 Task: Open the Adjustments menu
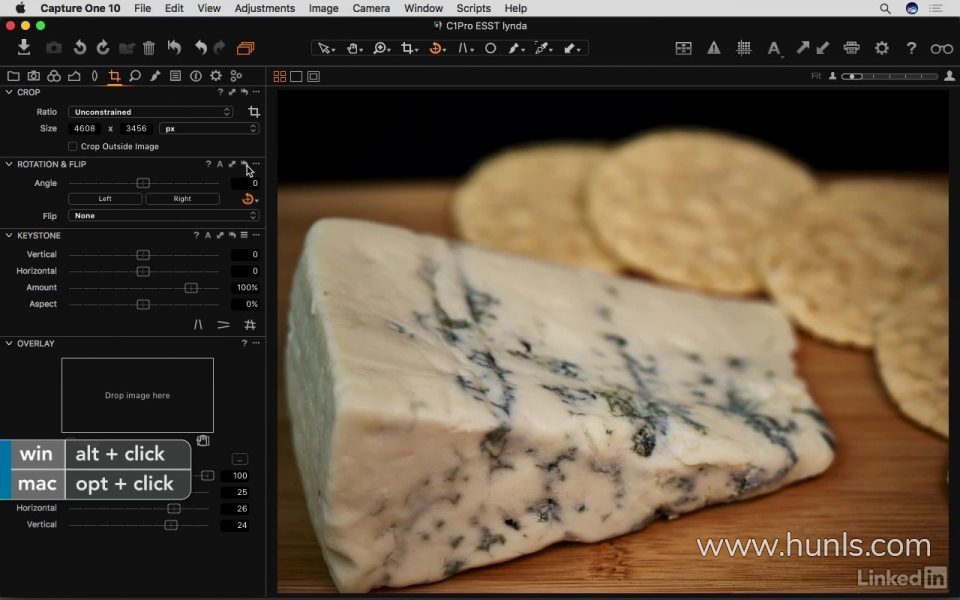[x=264, y=8]
